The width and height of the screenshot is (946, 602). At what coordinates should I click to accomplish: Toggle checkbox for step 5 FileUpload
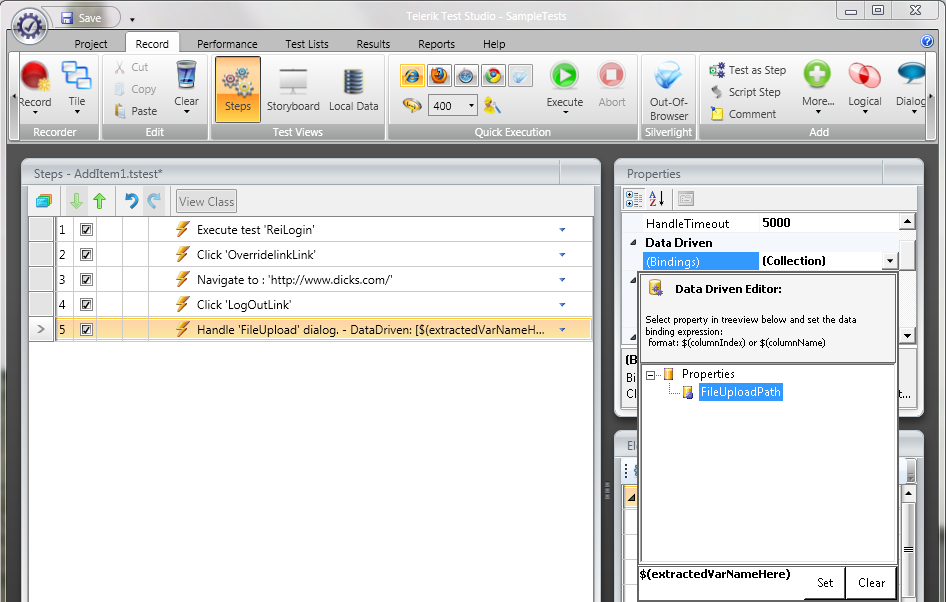pyautogui.click(x=86, y=330)
